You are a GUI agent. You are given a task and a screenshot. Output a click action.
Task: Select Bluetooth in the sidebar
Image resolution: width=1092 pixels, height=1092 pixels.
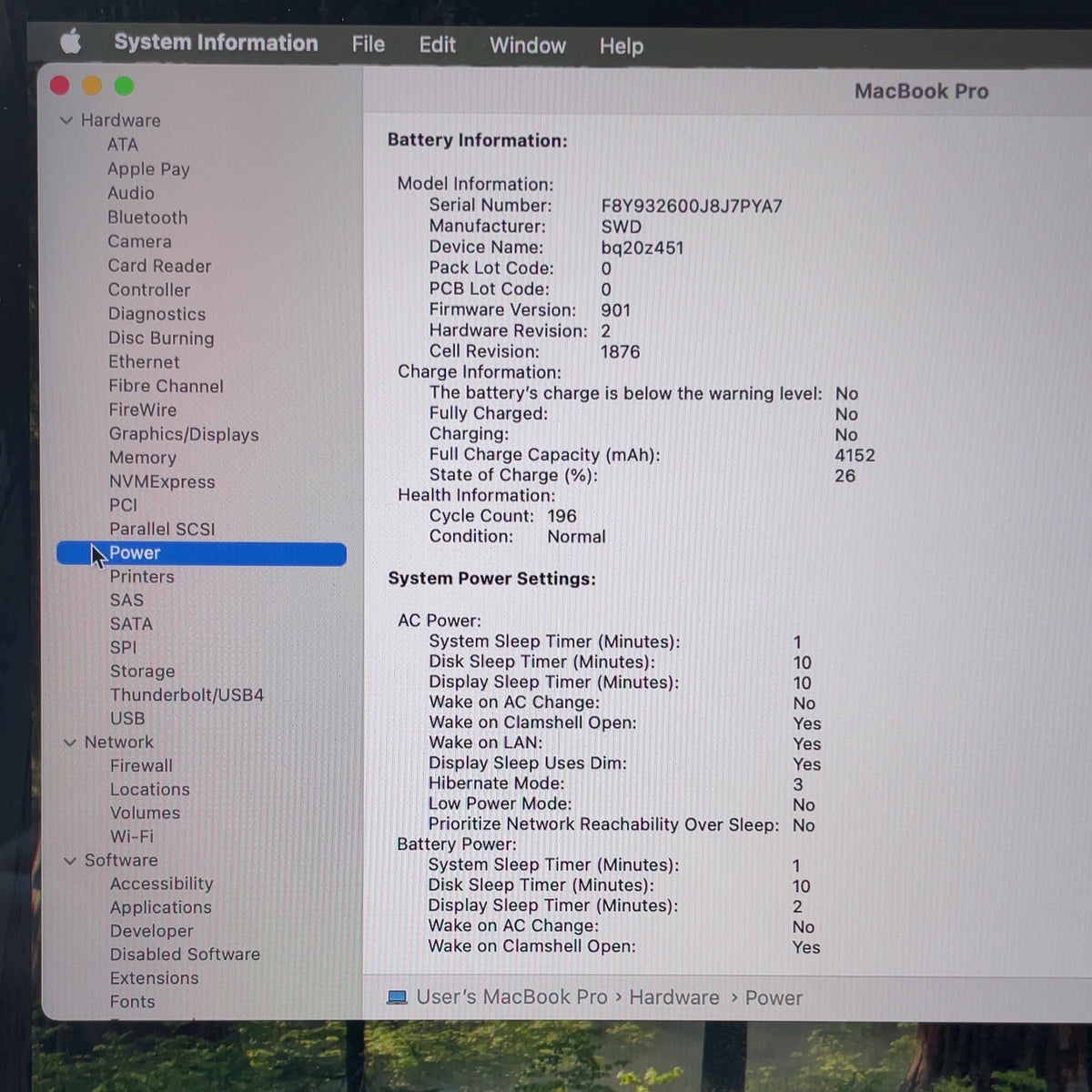147,217
